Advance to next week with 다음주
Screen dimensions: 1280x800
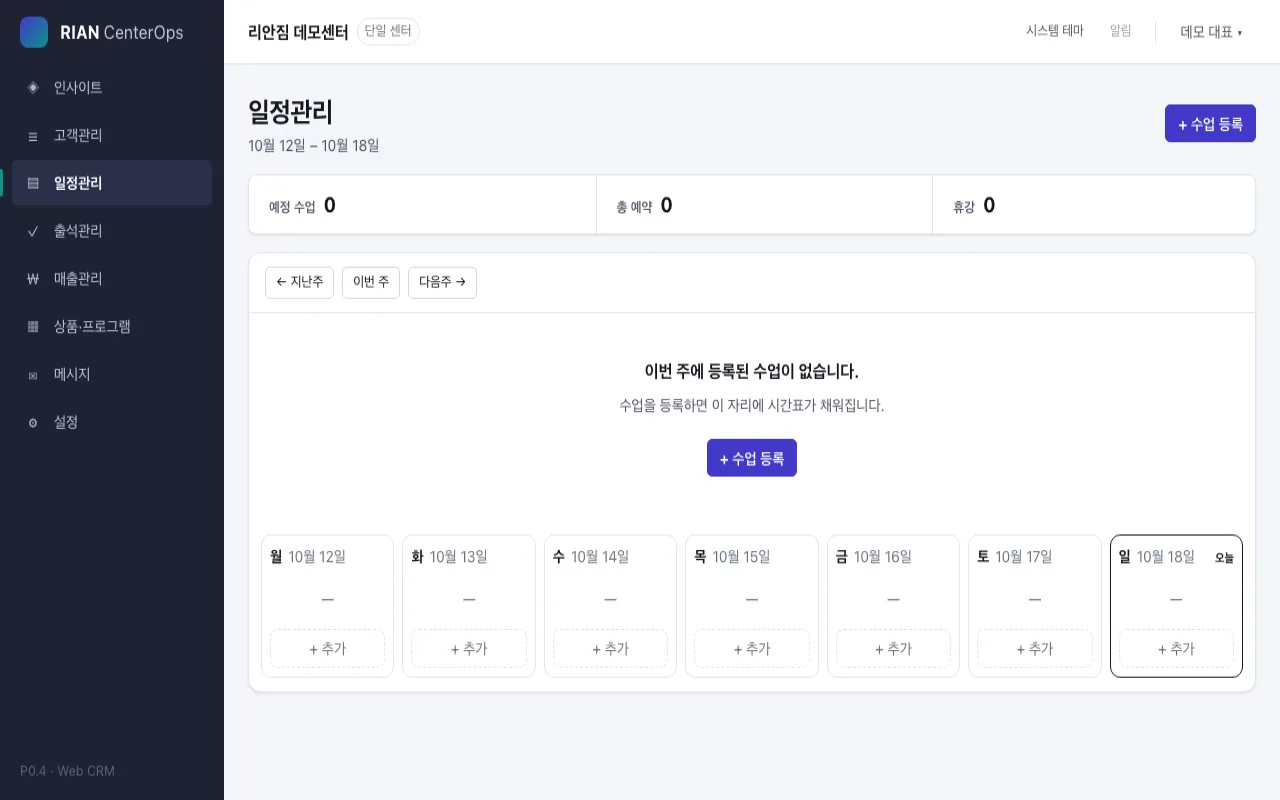[x=442, y=282]
